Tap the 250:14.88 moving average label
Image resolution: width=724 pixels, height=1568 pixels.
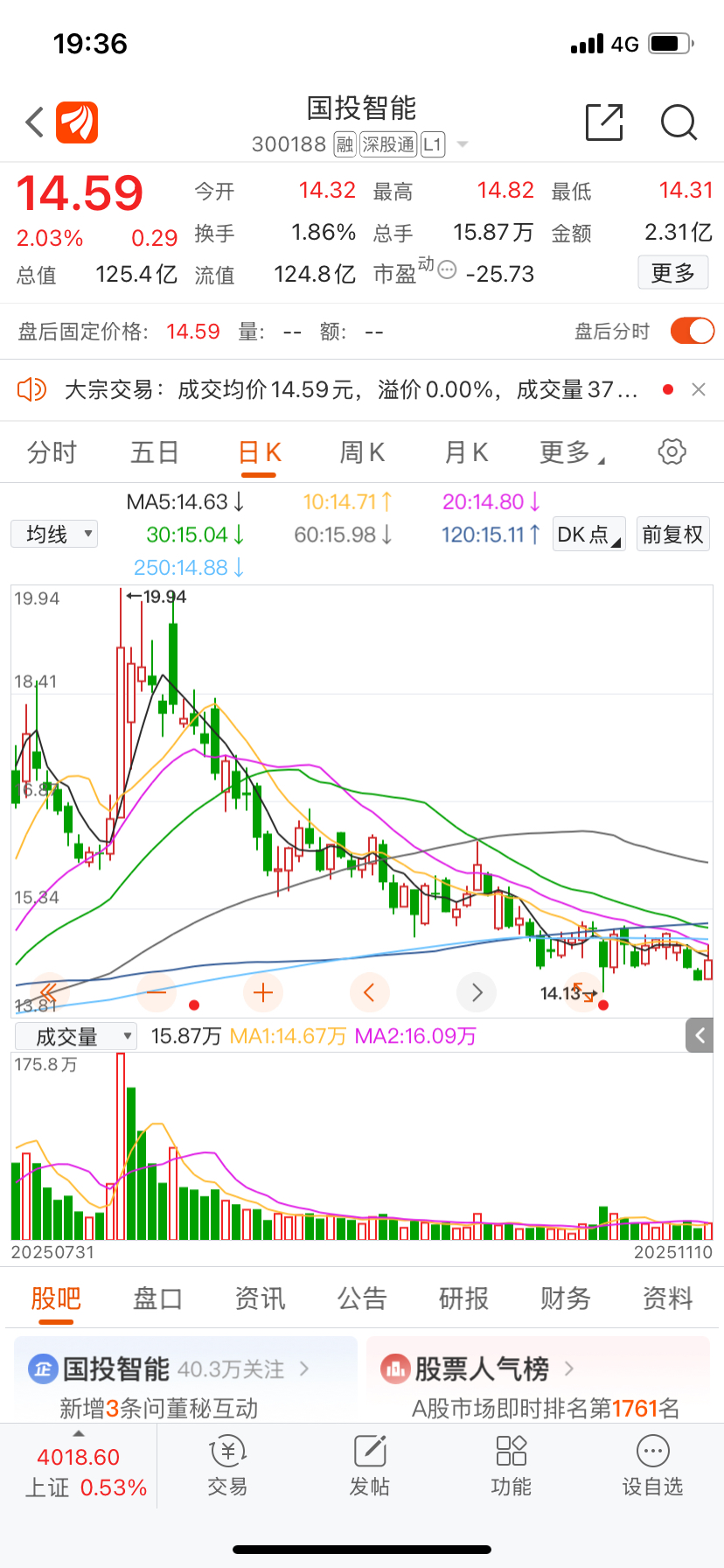(189, 567)
